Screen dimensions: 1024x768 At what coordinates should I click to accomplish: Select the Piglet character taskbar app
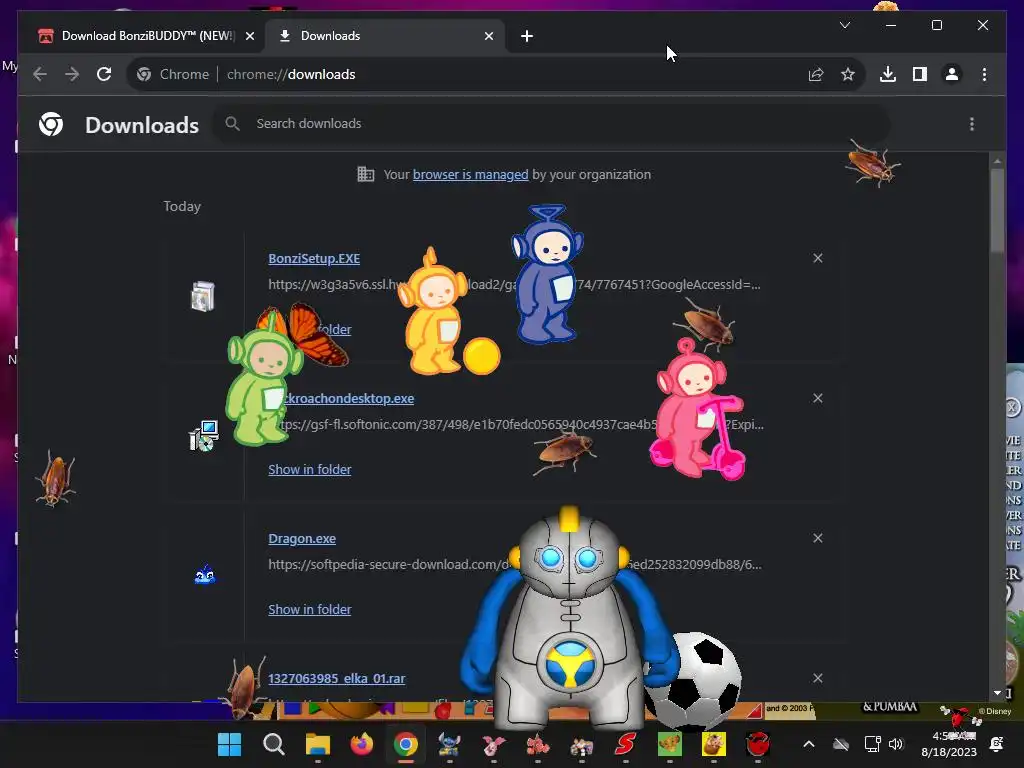494,744
